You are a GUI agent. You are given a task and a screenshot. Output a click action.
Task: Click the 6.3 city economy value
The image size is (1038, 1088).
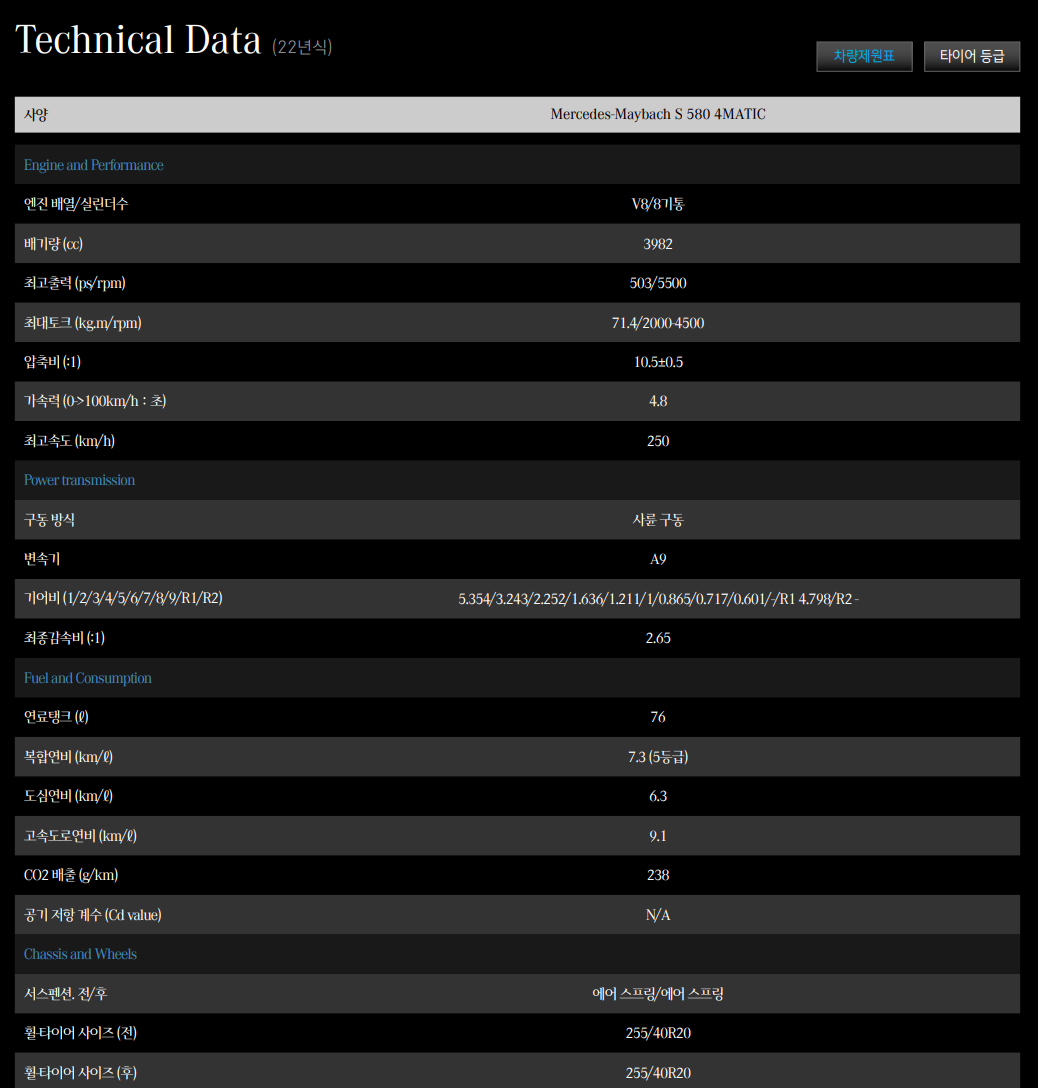658,796
